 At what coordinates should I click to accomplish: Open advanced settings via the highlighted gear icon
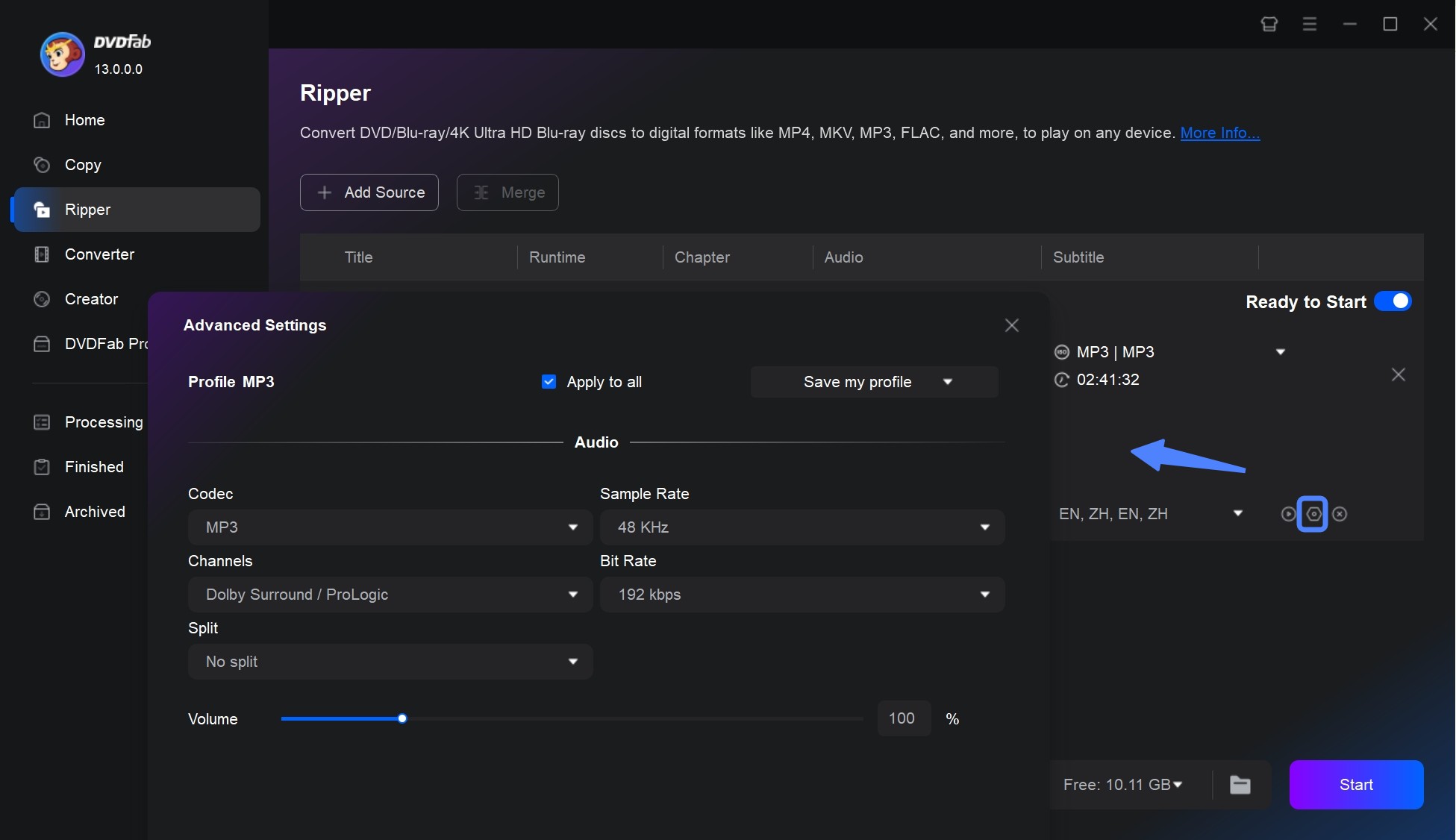1312,514
